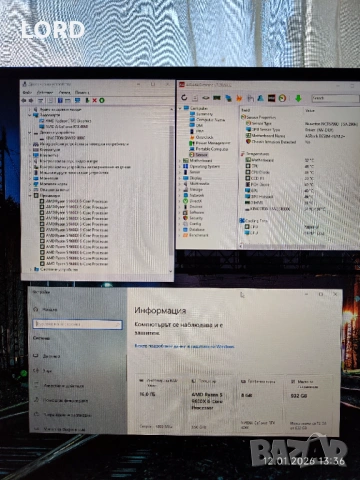Collapse the Processors node in Device Manager
Viewport: 360px width, 480px height.
point(30,195)
